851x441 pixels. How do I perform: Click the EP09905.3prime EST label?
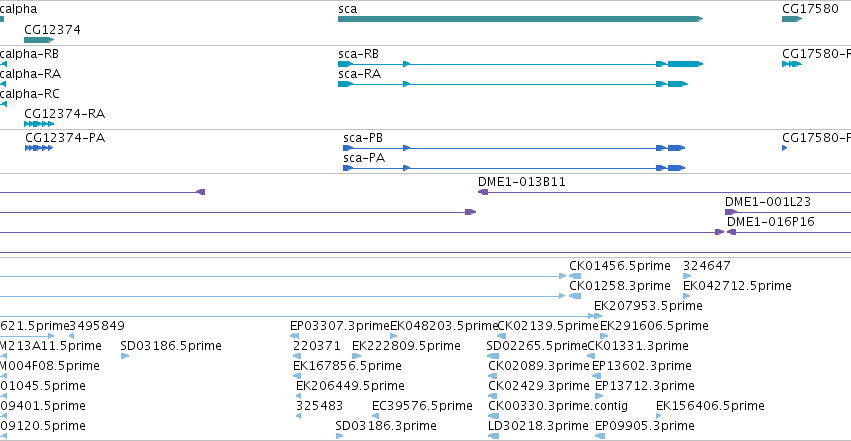click(645, 426)
